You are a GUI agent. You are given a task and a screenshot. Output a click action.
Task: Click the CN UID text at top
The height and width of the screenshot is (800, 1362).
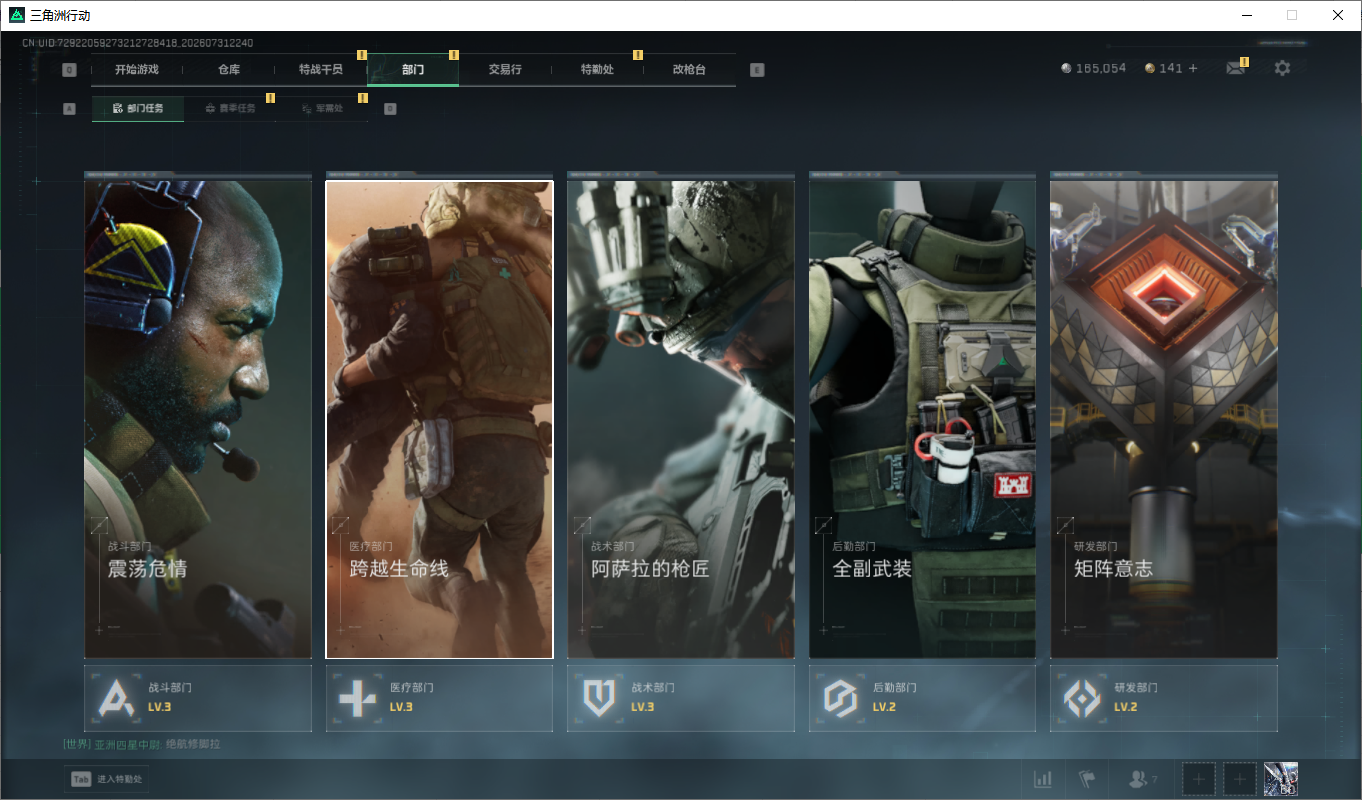138,43
